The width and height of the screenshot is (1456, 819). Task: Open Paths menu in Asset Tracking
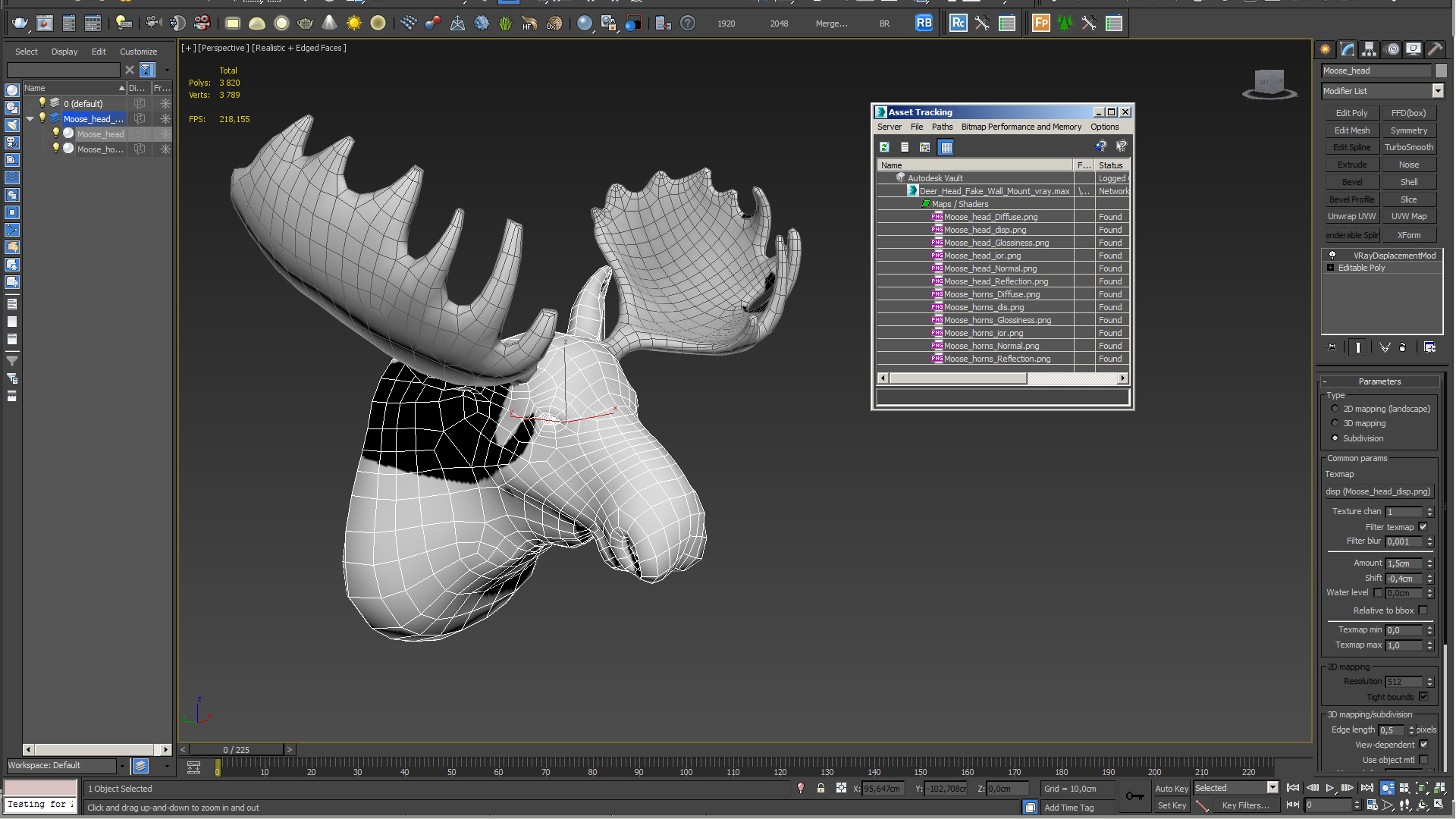pyautogui.click(x=943, y=127)
